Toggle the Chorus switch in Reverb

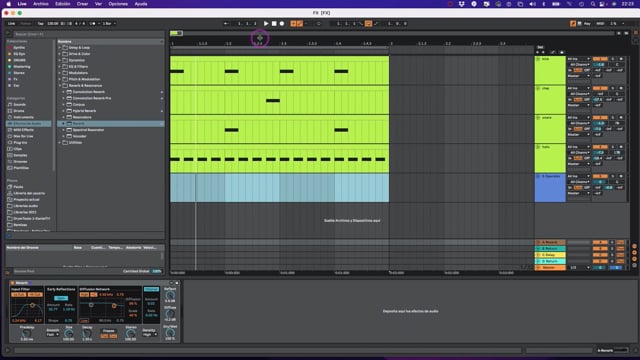[151, 289]
